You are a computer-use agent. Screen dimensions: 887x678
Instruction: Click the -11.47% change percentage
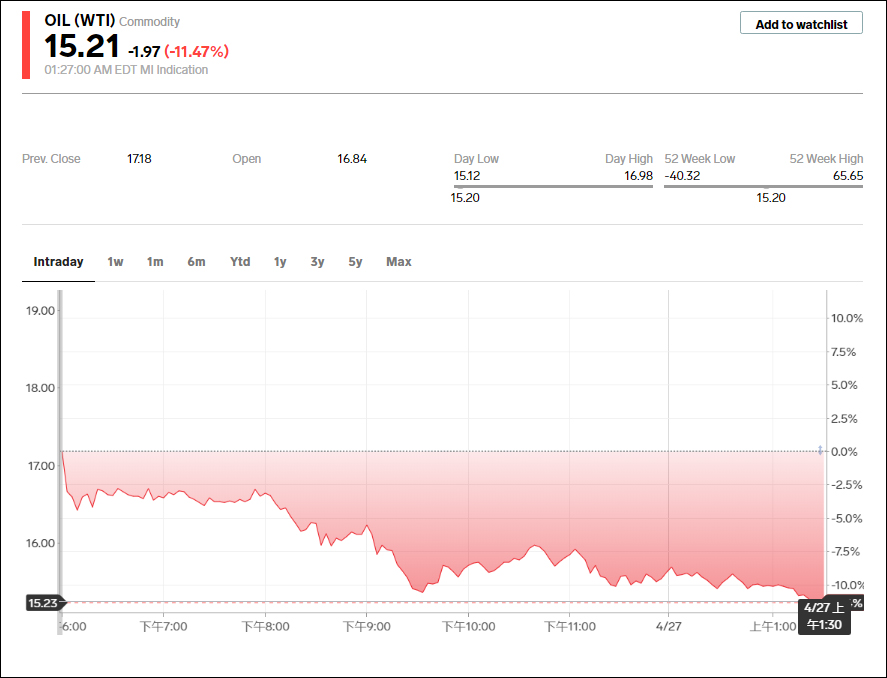click(x=197, y=51)
